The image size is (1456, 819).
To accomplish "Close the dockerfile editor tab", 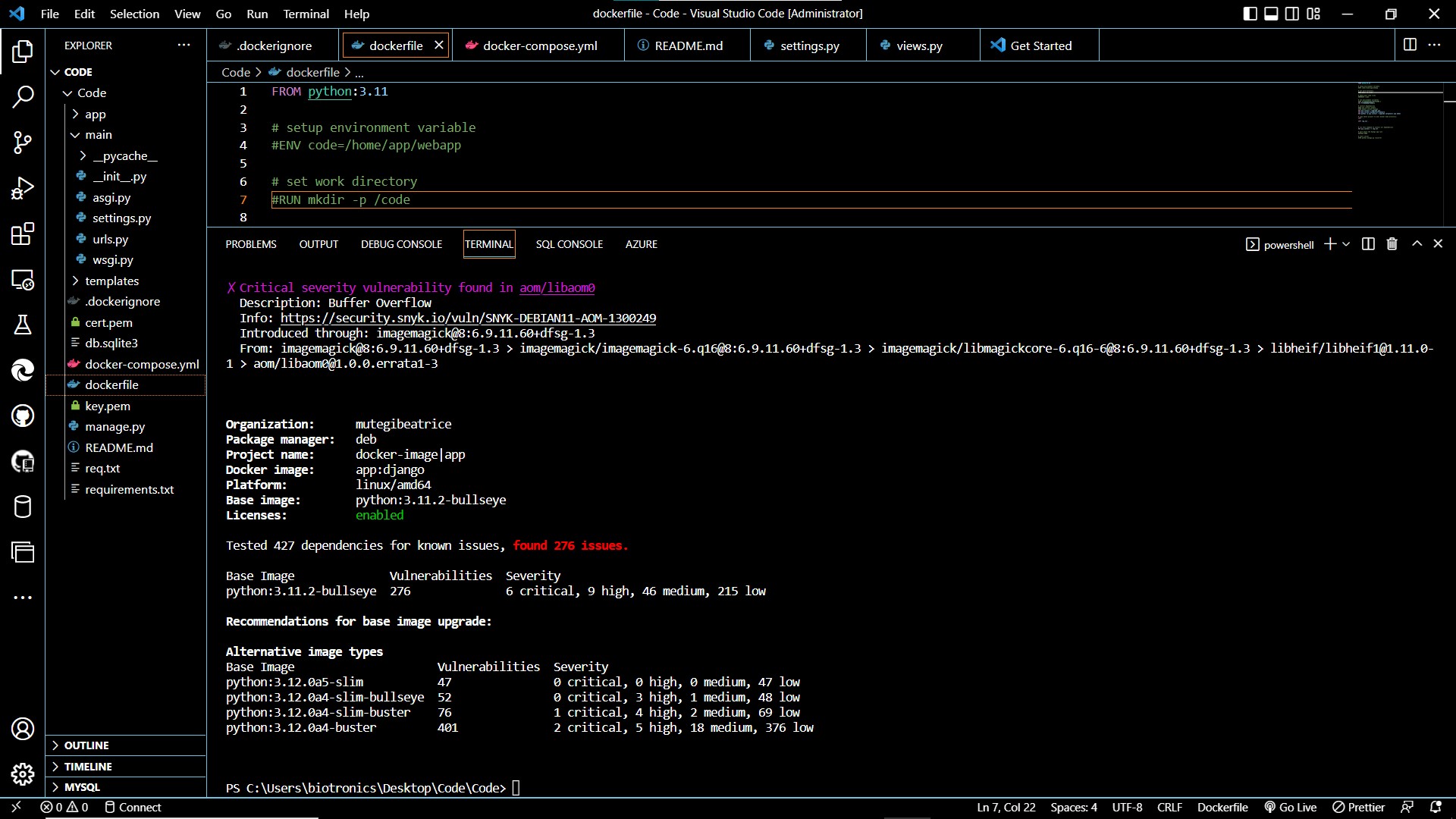I will coord(438,45).
